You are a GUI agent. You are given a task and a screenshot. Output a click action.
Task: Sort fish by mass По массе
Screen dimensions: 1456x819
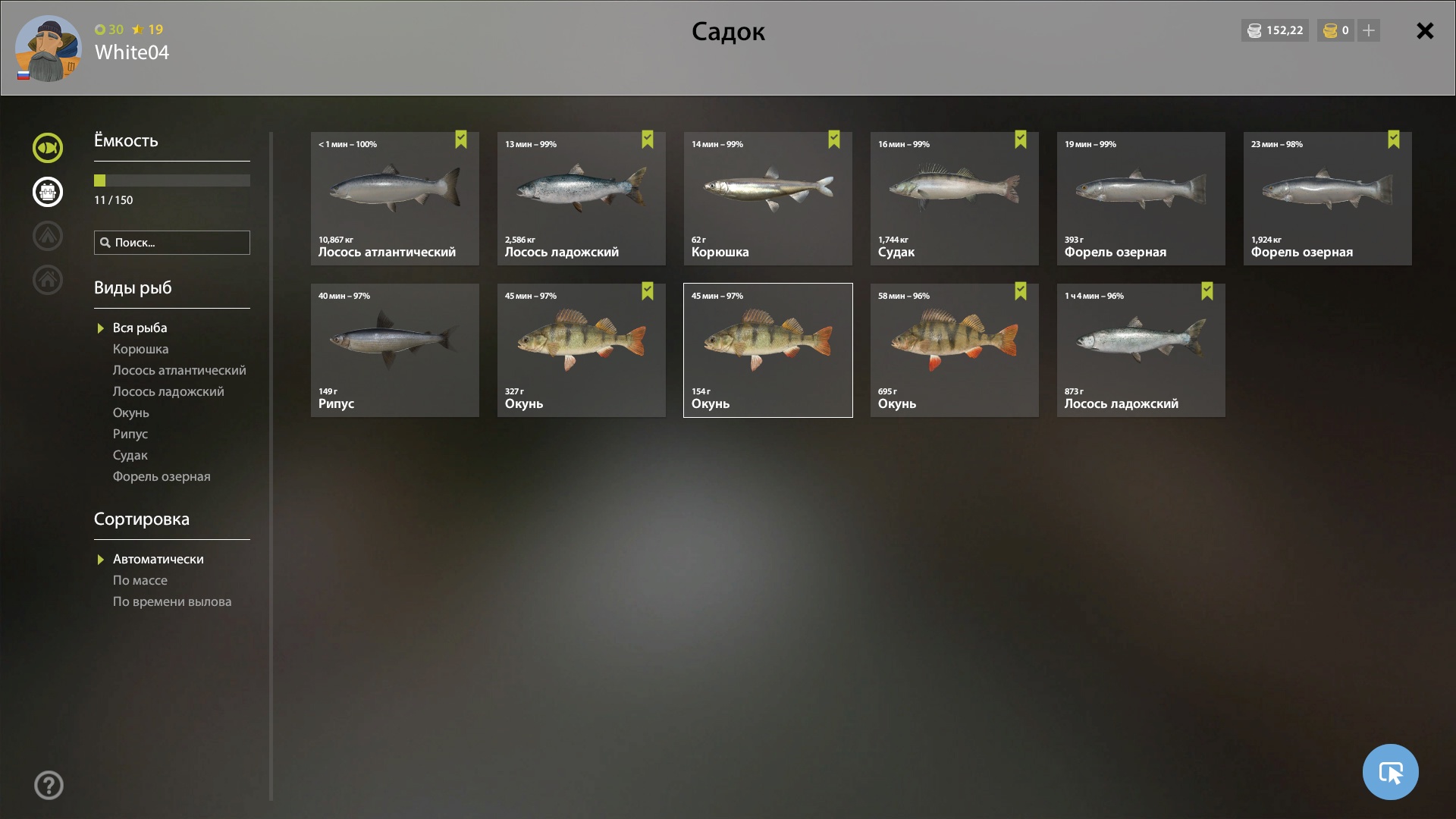(140, 580)
